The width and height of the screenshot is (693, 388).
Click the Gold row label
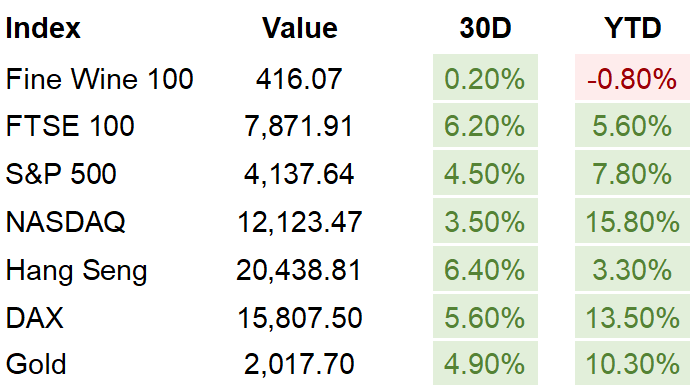tap(36, 365)
